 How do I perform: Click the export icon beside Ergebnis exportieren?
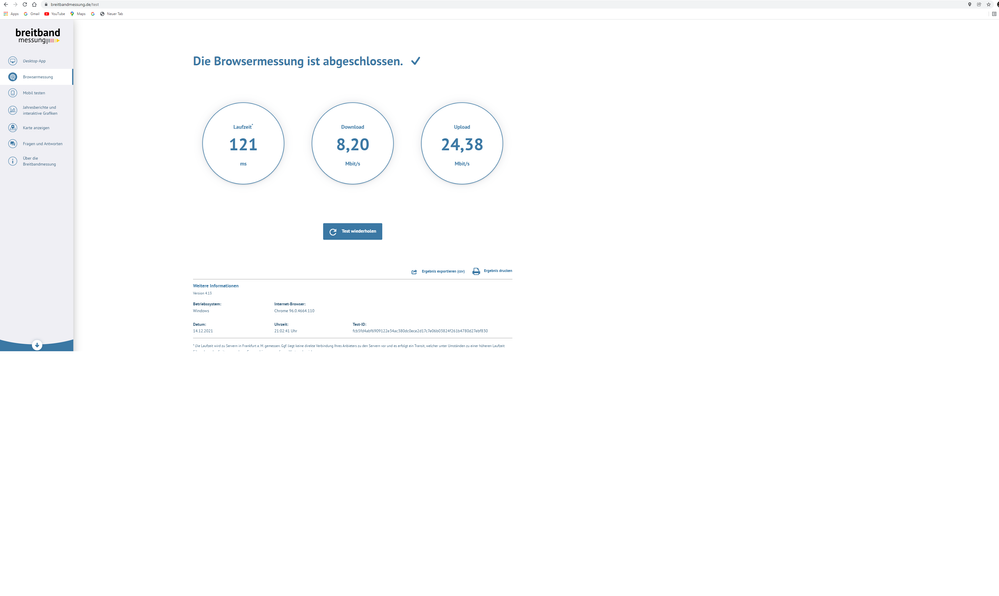pyautogui.click(x=414, y=272)
